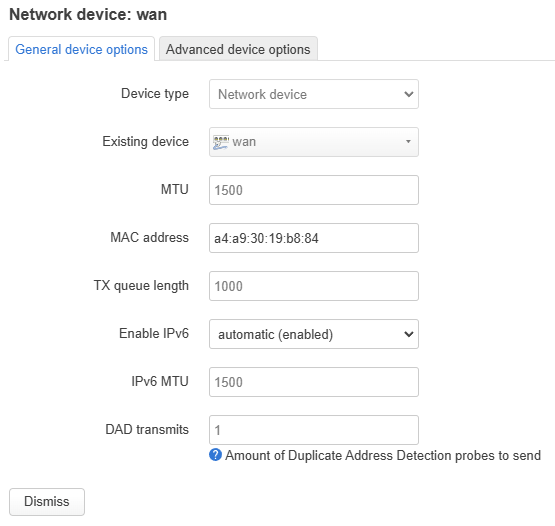Viewport: 555px width, 526px height.
Task: Dismiss the network device dialog
Action: point(47,502)
